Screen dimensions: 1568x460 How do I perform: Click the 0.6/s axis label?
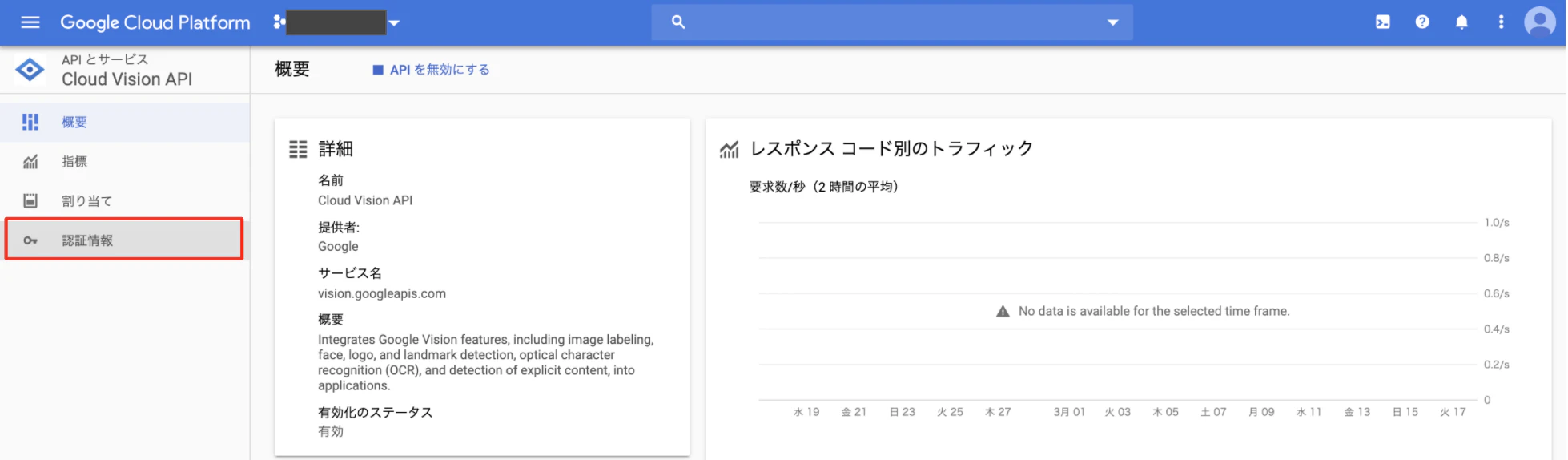tap(1497, 293)
